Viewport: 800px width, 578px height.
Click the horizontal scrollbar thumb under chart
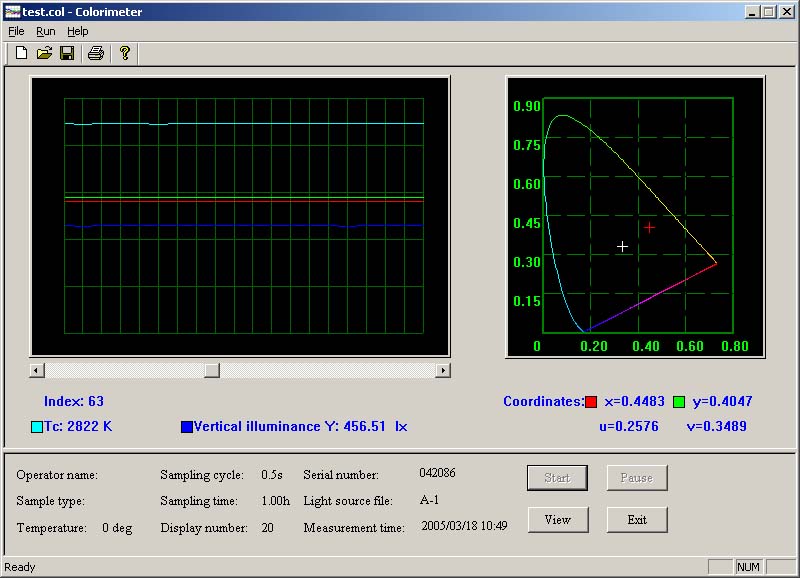(212, 370)
